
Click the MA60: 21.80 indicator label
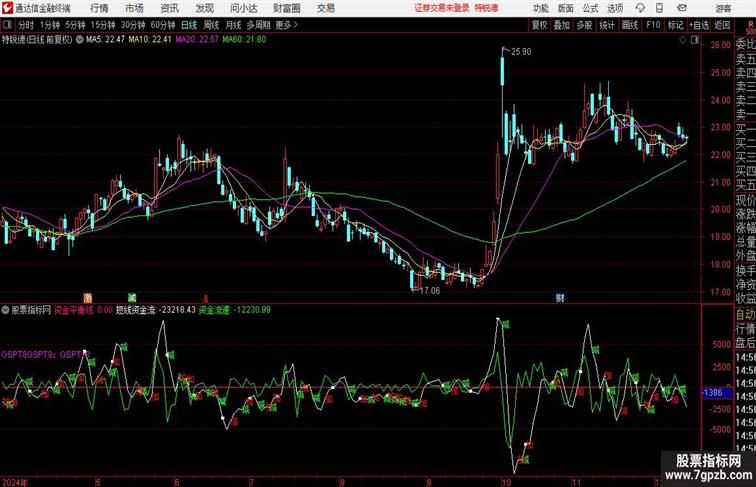244,40
